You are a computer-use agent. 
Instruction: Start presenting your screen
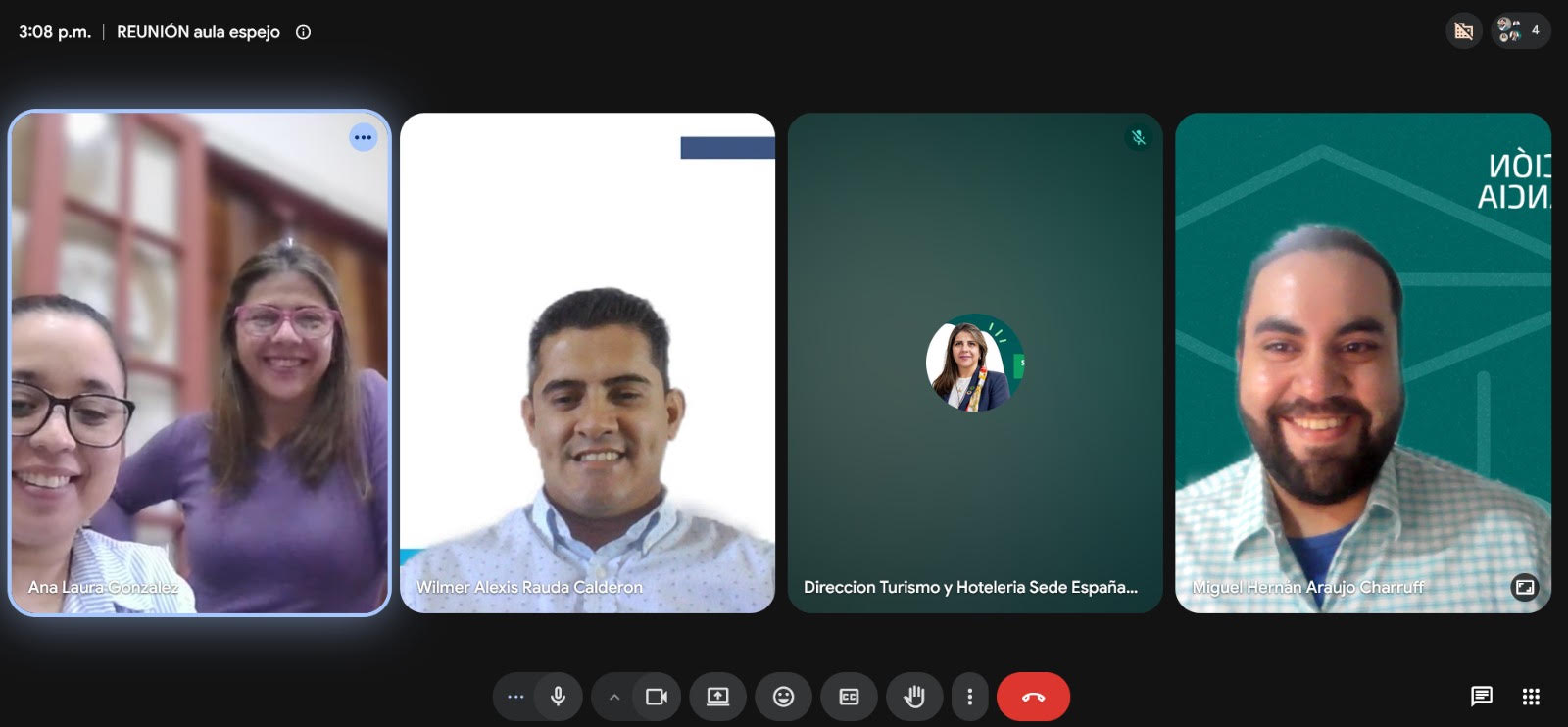click(x=718, y=697)
